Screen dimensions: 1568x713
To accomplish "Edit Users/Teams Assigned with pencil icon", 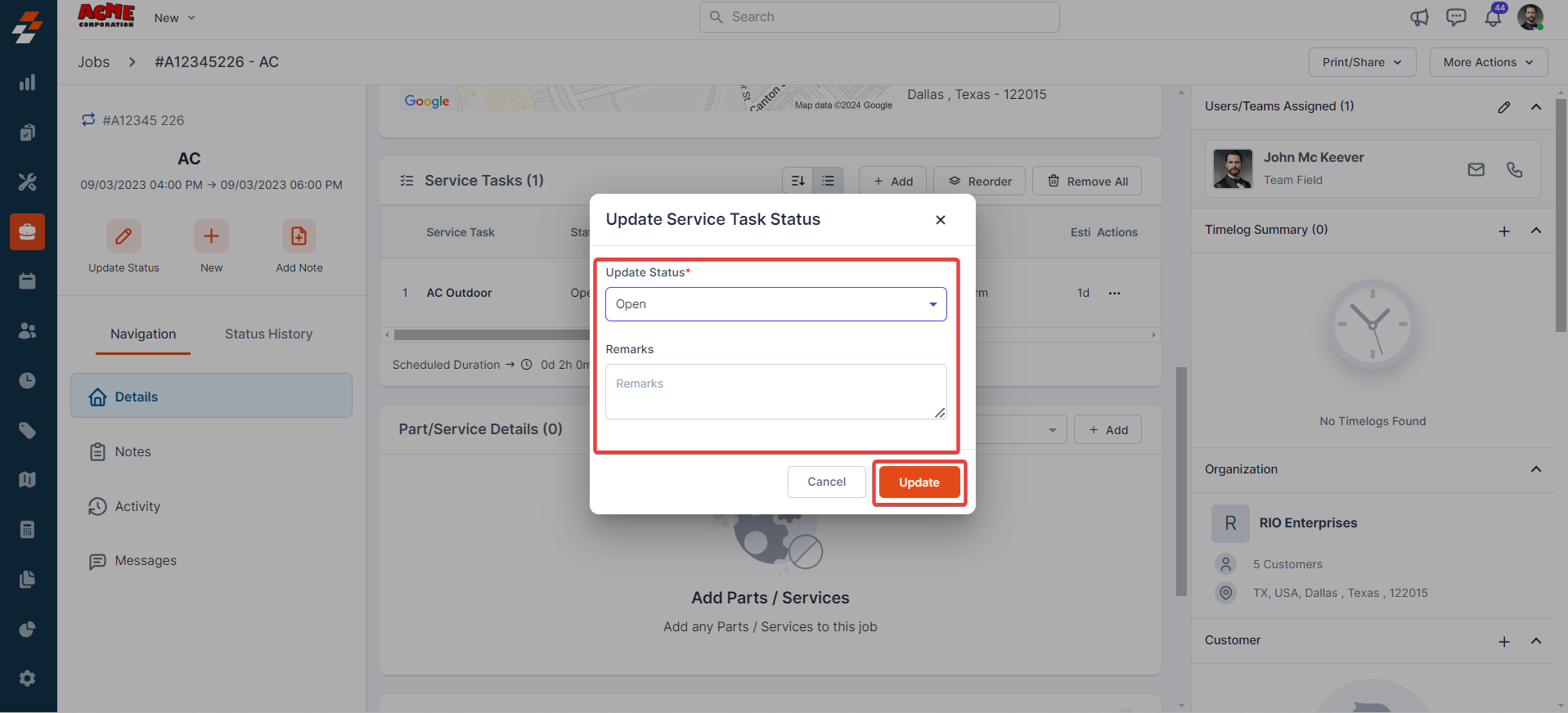I will click(x=1503, y=107).
